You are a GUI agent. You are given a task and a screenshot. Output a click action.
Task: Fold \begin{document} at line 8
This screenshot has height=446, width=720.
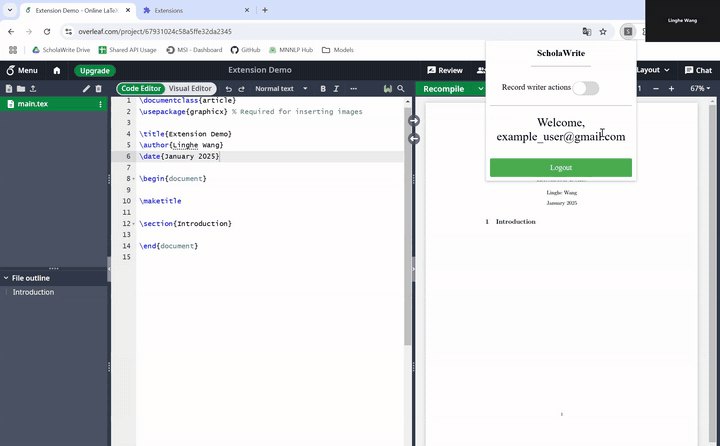[134, 179]
